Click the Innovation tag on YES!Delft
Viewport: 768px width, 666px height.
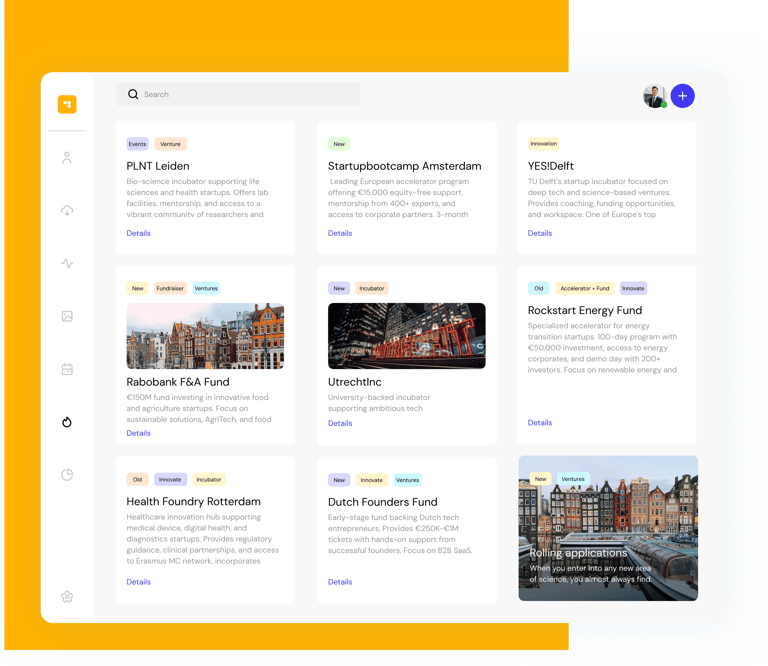coord(544,143)
